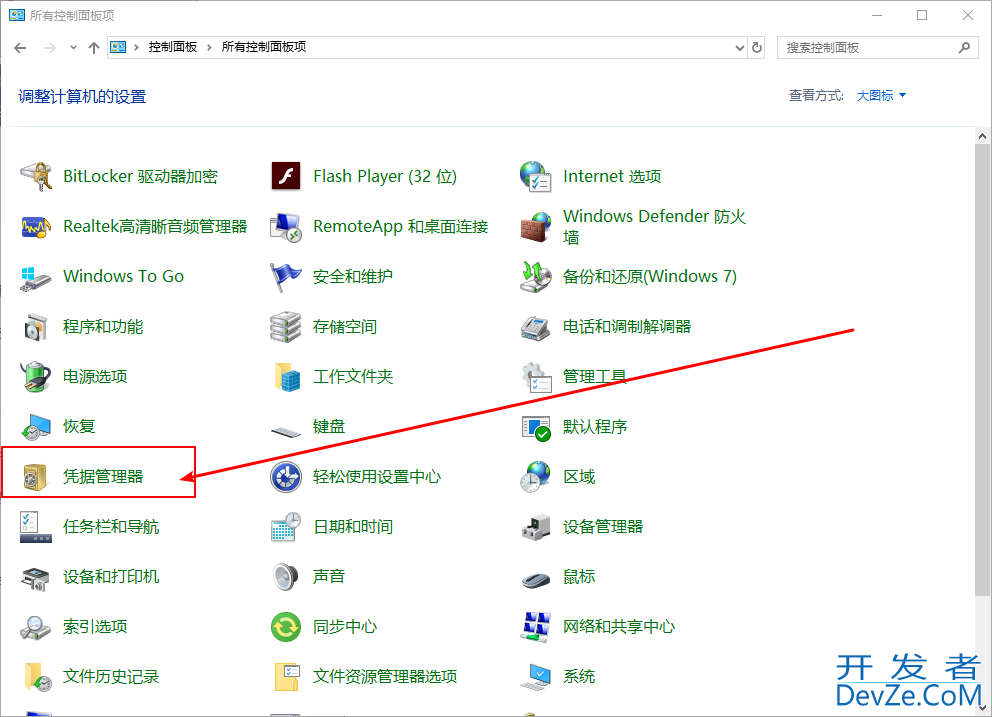Open 设备管理器 text link

603,527
